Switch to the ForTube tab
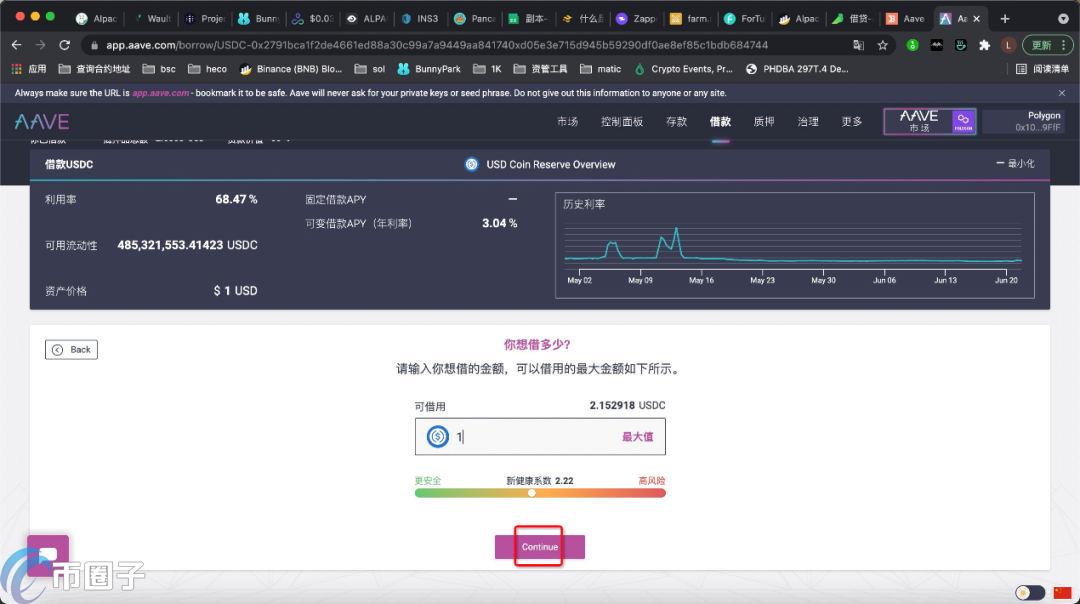This screenshot has width=1080, height=604. click(745, 19)
